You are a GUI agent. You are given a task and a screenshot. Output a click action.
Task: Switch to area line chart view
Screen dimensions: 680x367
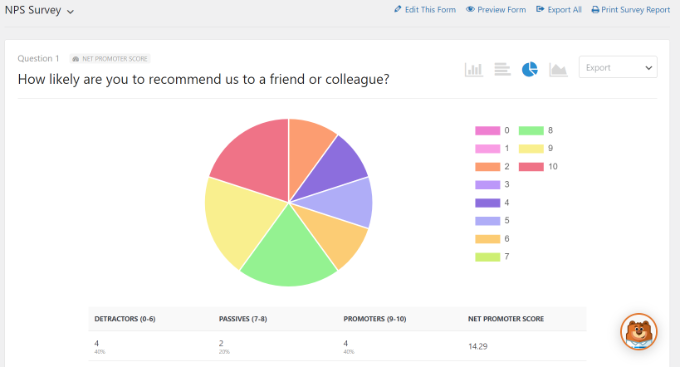(558, 69)
